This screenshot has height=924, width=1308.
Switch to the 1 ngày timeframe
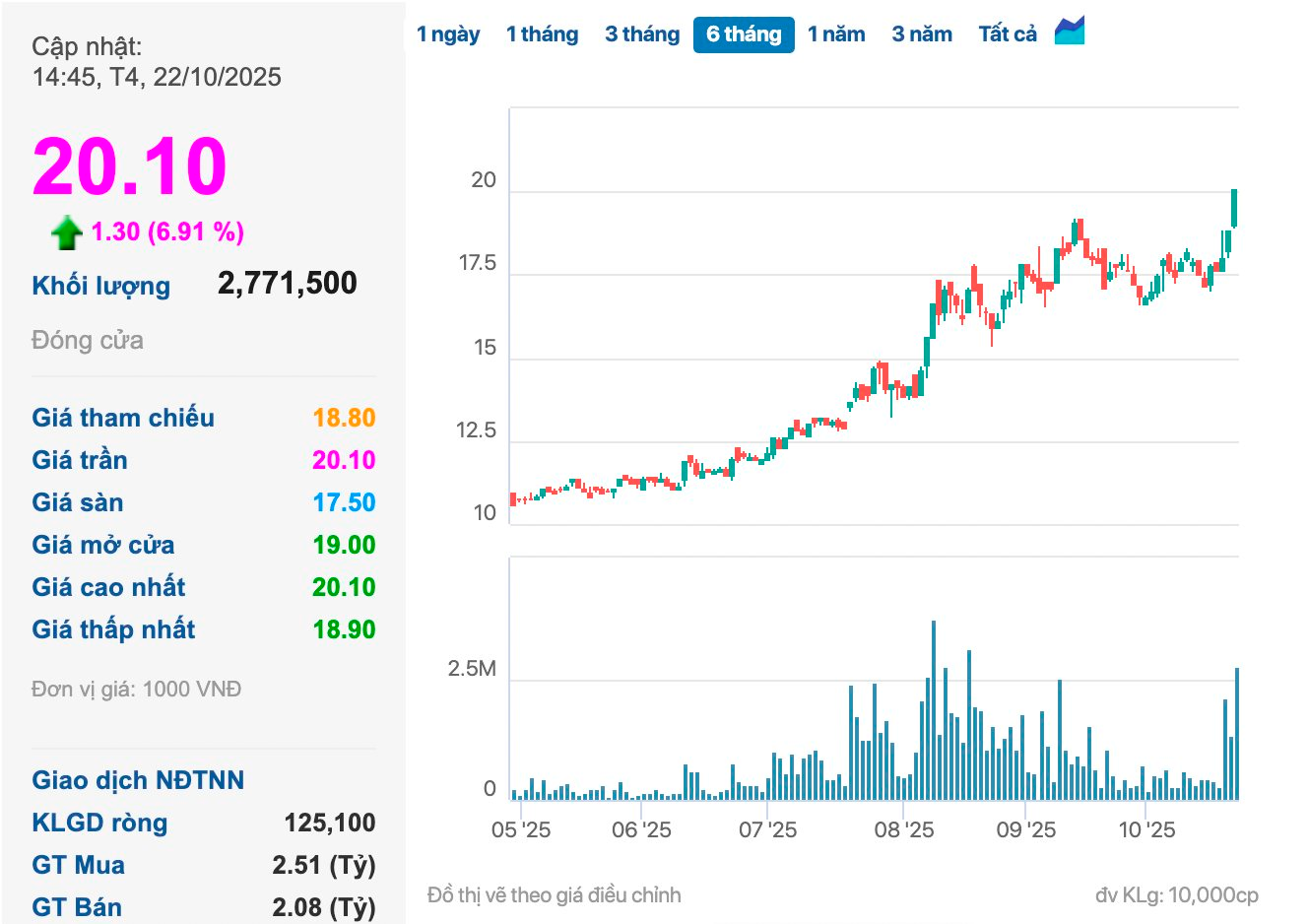click(x=447, y=34)
